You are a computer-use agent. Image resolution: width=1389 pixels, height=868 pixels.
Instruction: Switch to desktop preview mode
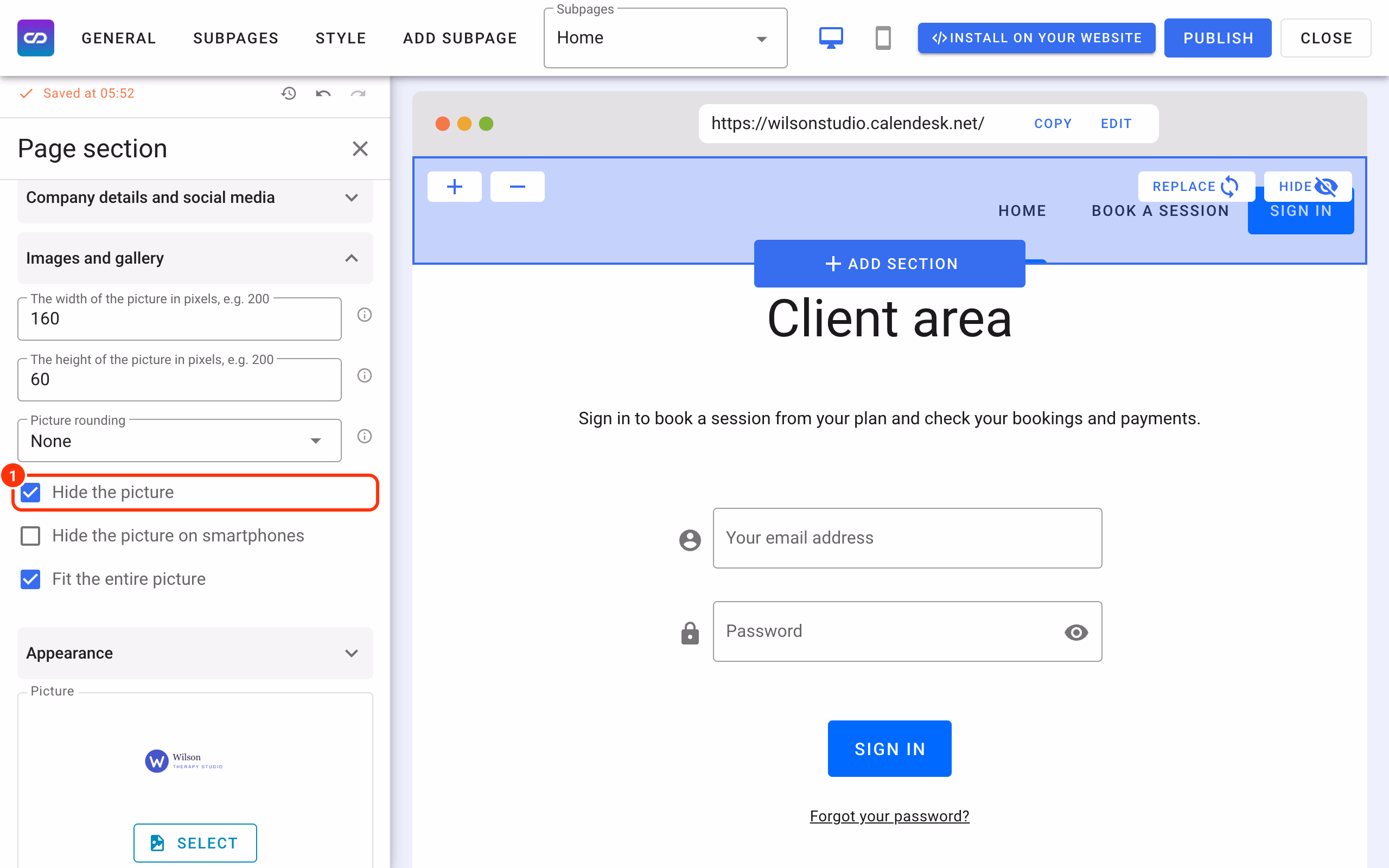click(831, 38)
